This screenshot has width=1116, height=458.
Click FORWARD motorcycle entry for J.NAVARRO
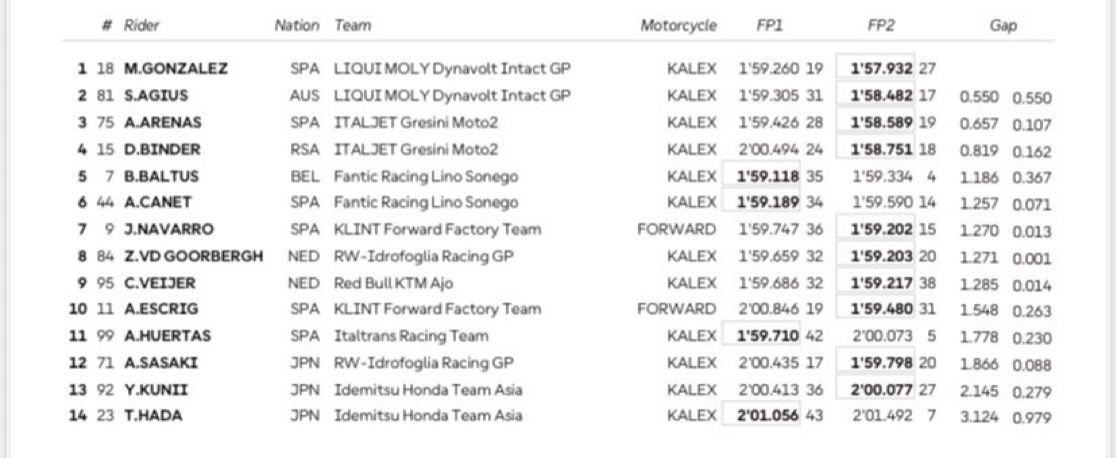[x=676, y=229]
